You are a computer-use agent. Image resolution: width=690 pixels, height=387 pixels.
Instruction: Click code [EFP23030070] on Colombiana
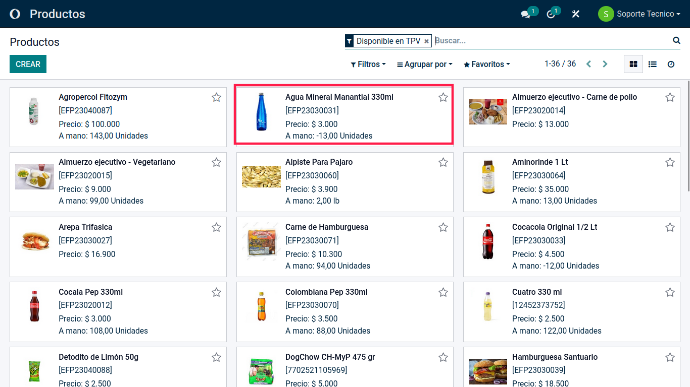pos(312,305)
